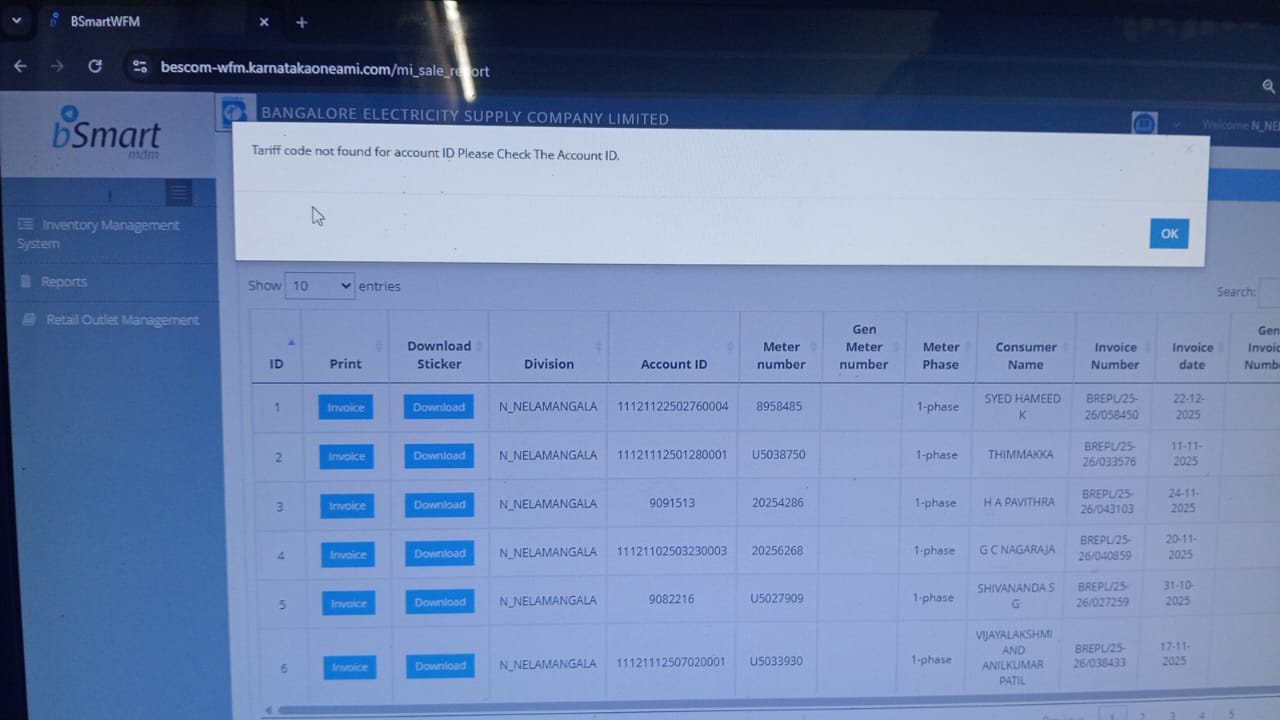Select account ID 11121102503230003
Image resolution: width=1280 pixels, height=720 pixels.
pyautogui.click(x=672, y=551)
